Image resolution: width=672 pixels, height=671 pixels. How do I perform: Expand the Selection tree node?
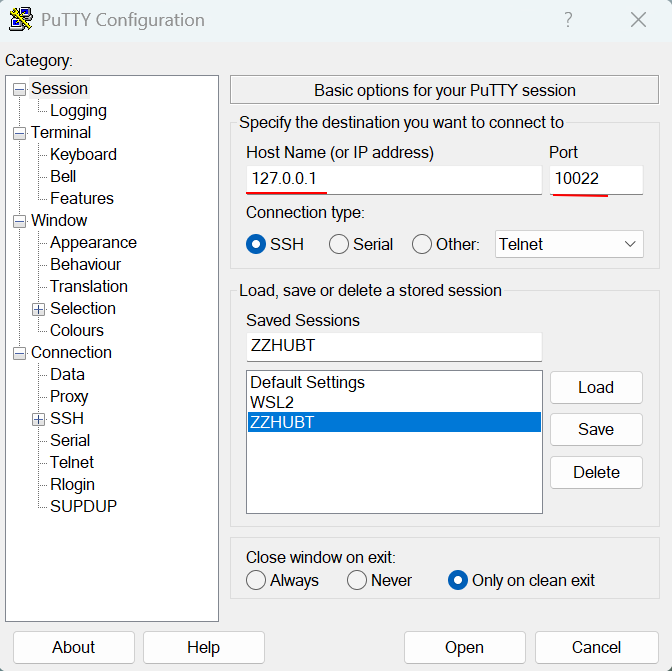click(x=39, y=309)
